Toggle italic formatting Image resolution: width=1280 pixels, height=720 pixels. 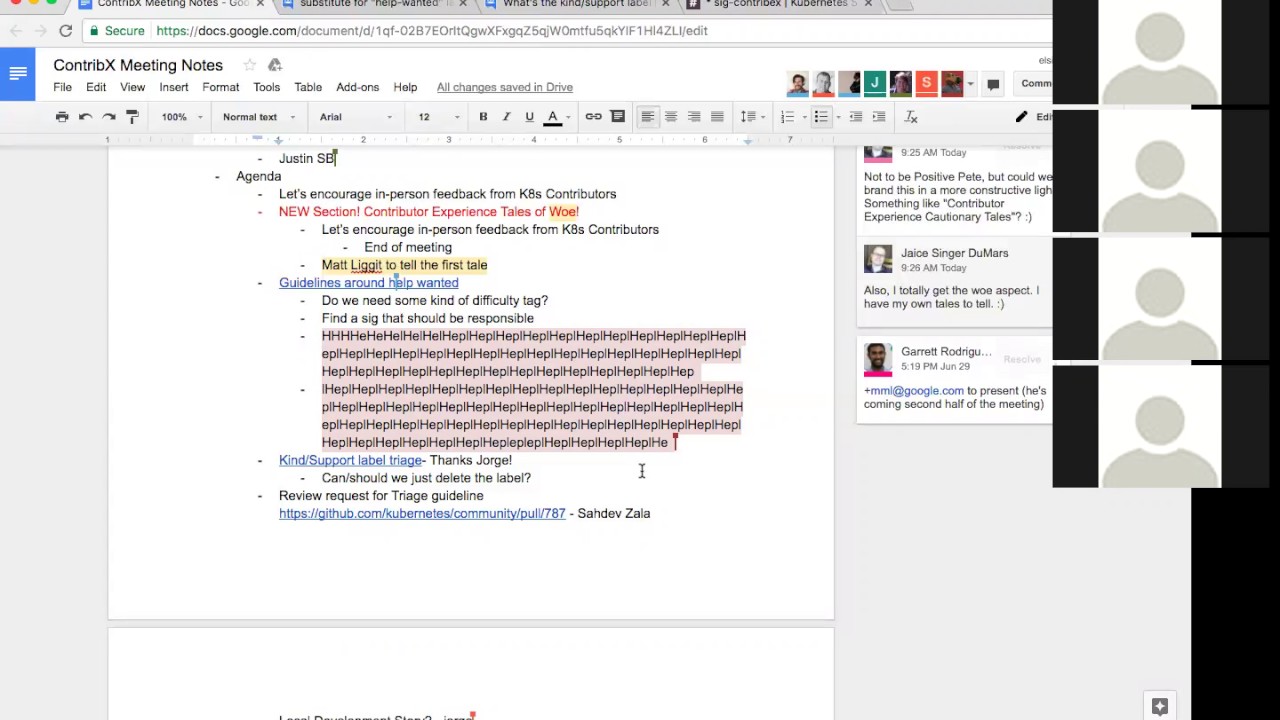[x=506, y=117]
